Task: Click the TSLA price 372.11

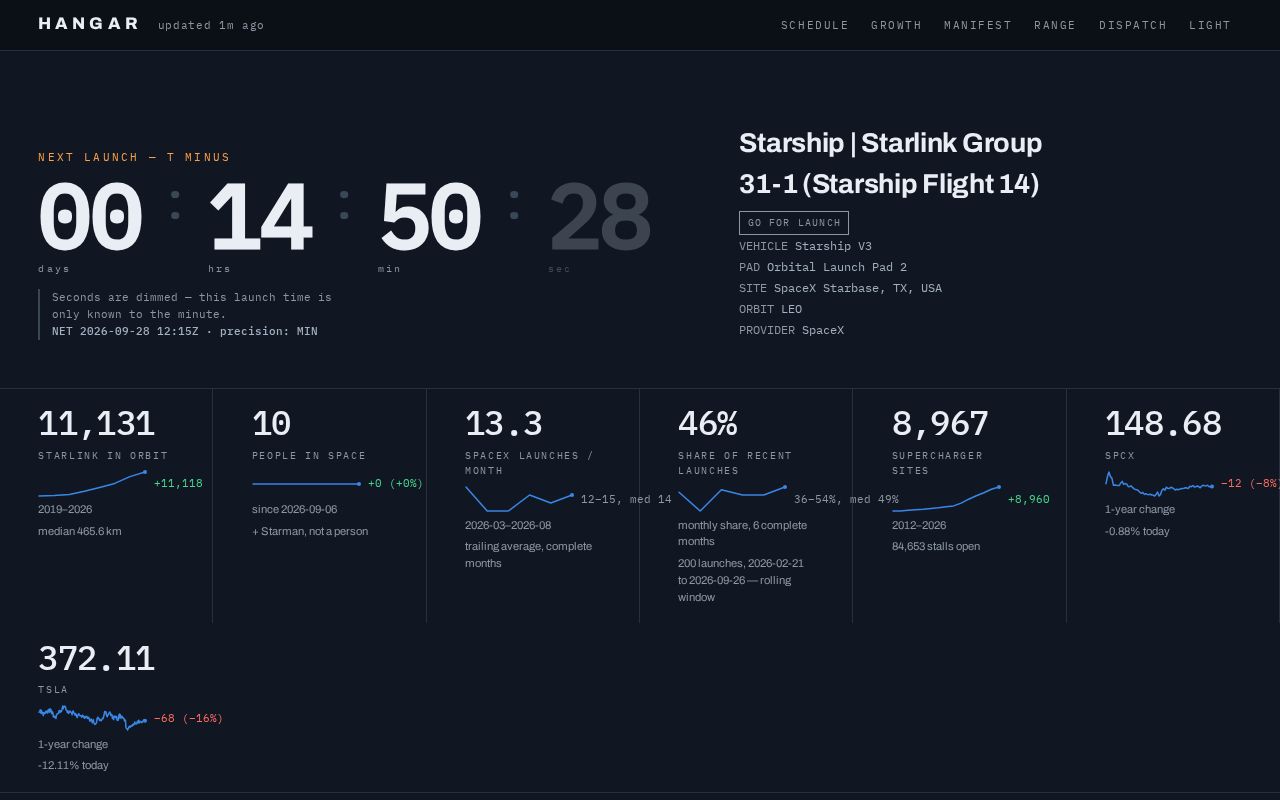Action: click(x=96, y=659)
